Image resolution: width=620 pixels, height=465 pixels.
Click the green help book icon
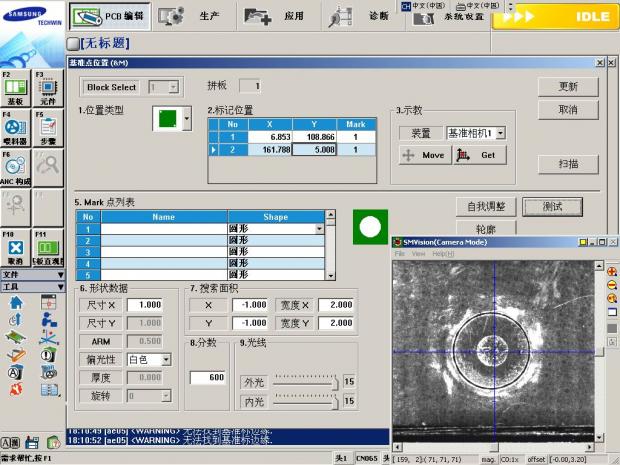53,442
